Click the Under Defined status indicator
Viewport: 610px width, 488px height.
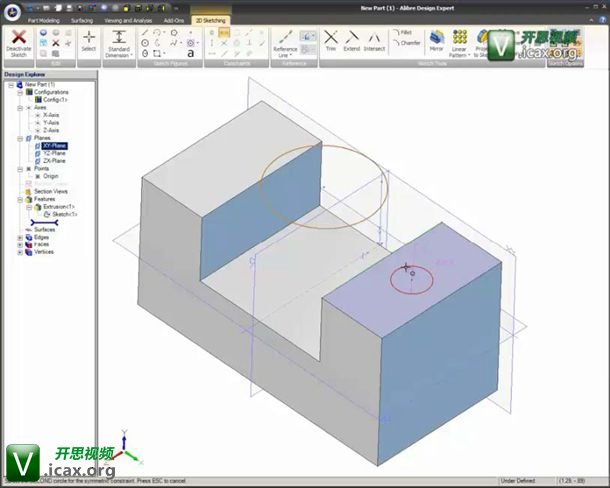517,481
